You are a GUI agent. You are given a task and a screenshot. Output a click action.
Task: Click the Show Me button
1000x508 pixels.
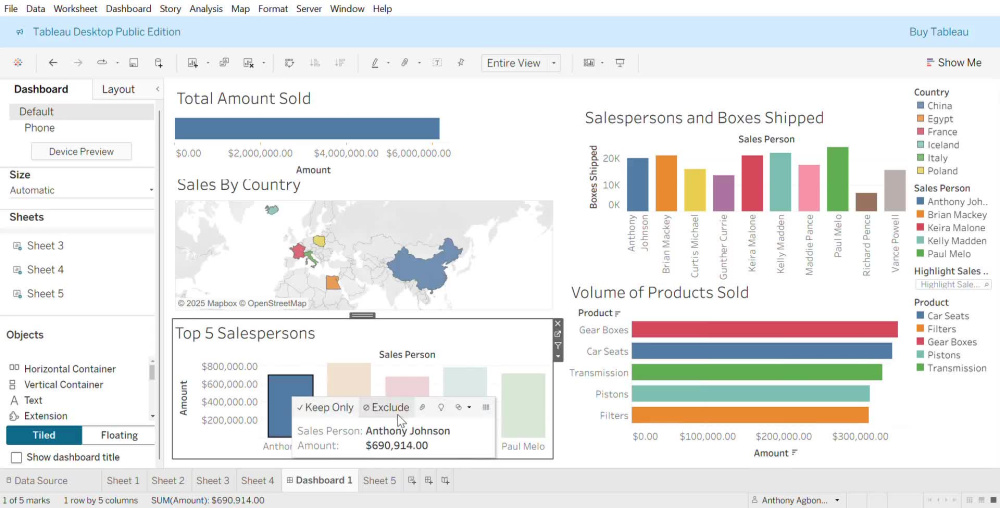953,62
